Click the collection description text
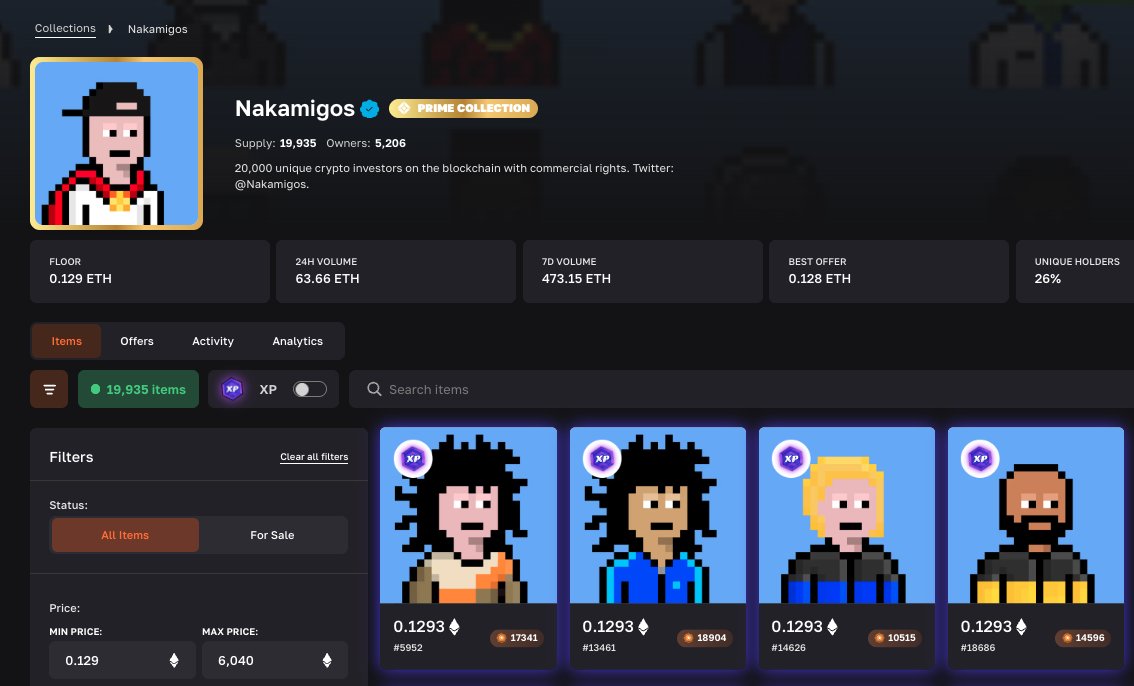 (454, 176)
